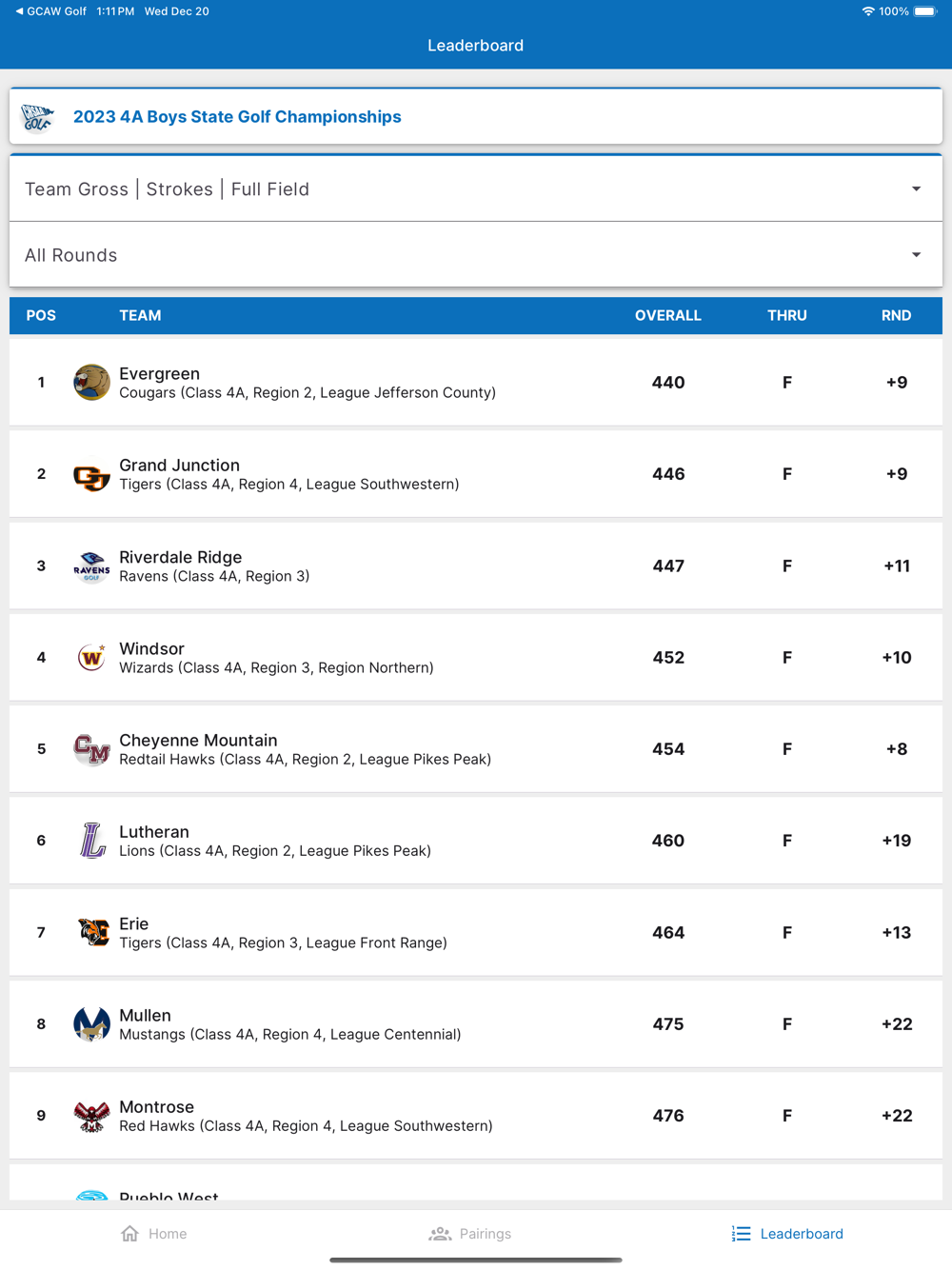Image resolution: width=952 pixels, height=1270 pixels.
Task: Select the Leaderboard tab
Action: [x=787, y=1234]
